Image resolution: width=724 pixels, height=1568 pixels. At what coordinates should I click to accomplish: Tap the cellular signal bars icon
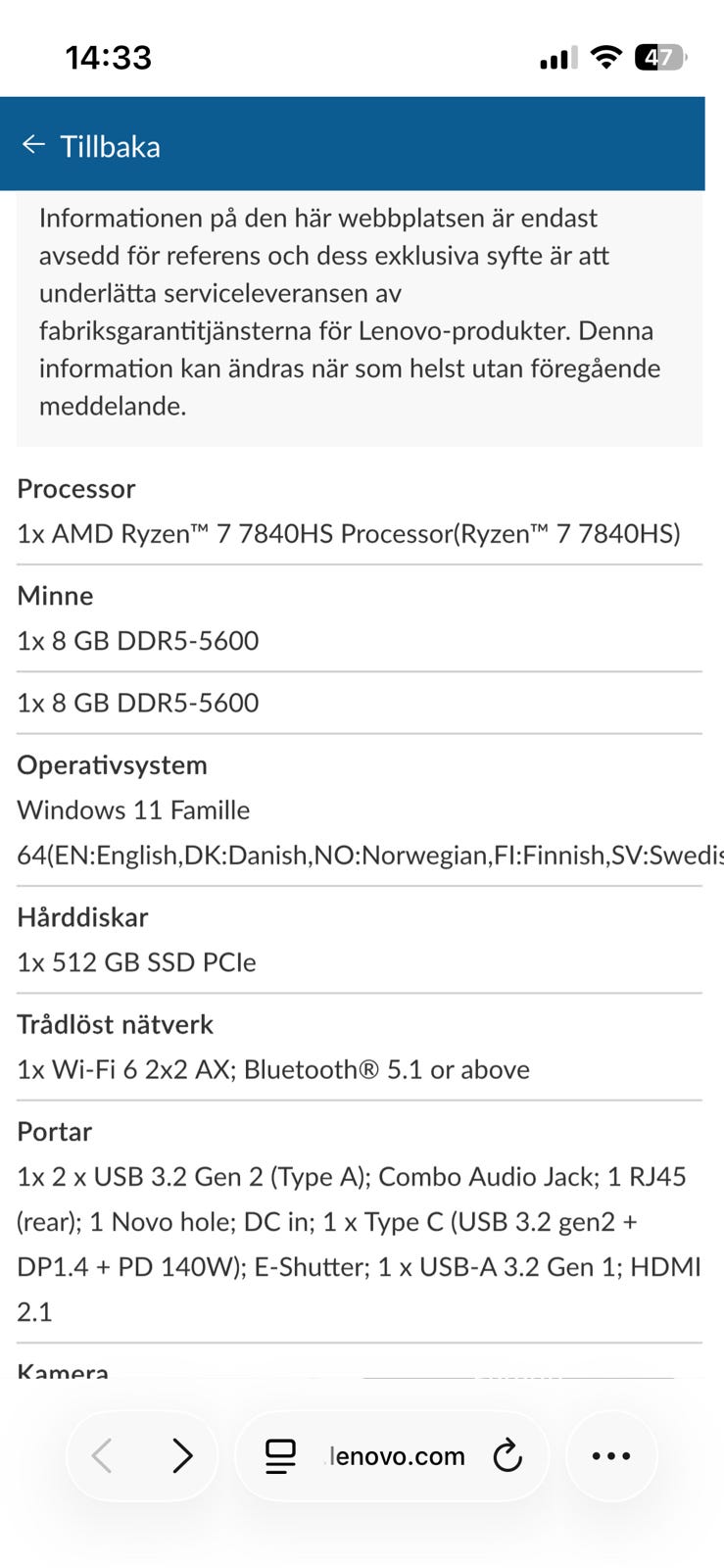pos(558,59)
